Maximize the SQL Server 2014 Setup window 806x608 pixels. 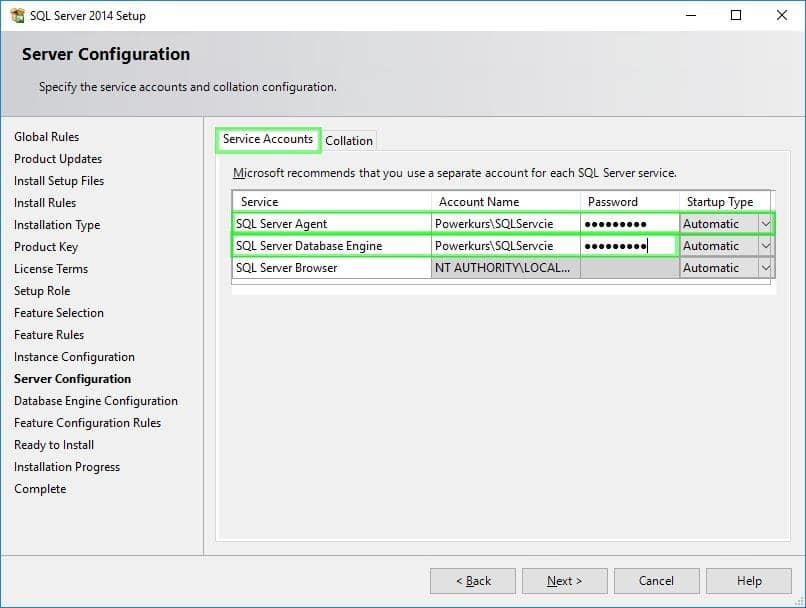[736, 15]
